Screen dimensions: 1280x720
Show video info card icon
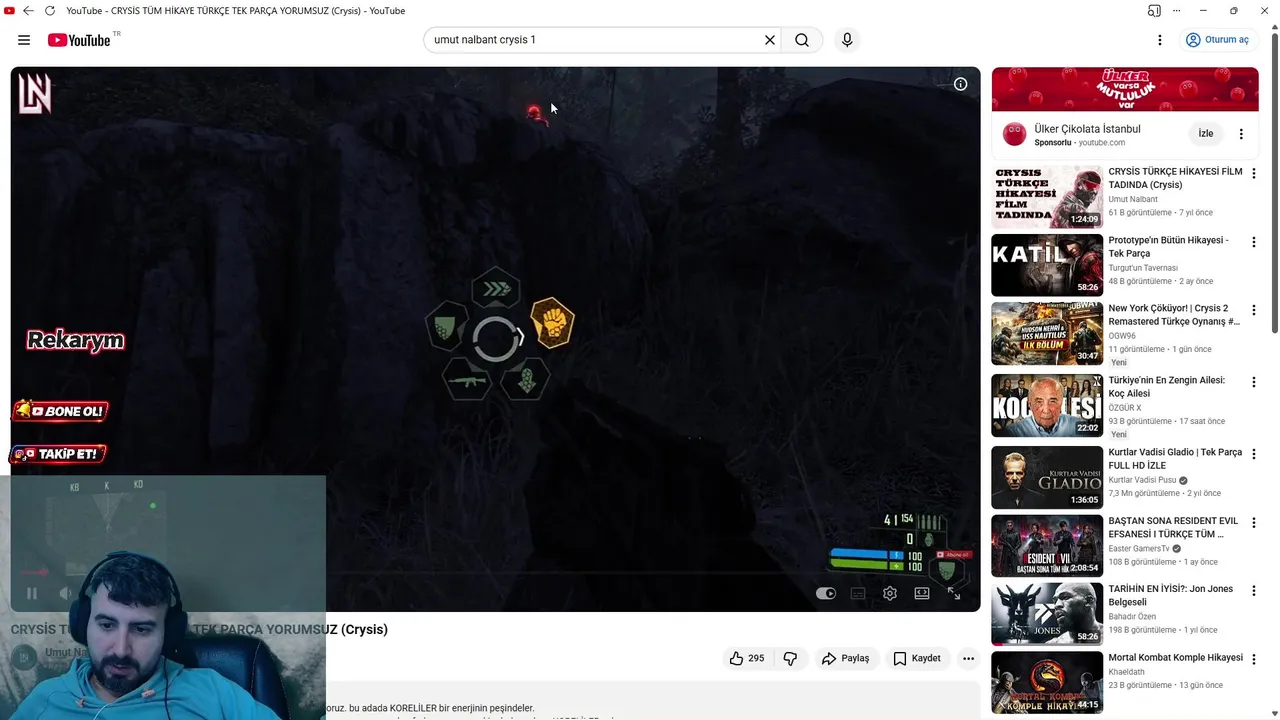click(960, 84)
